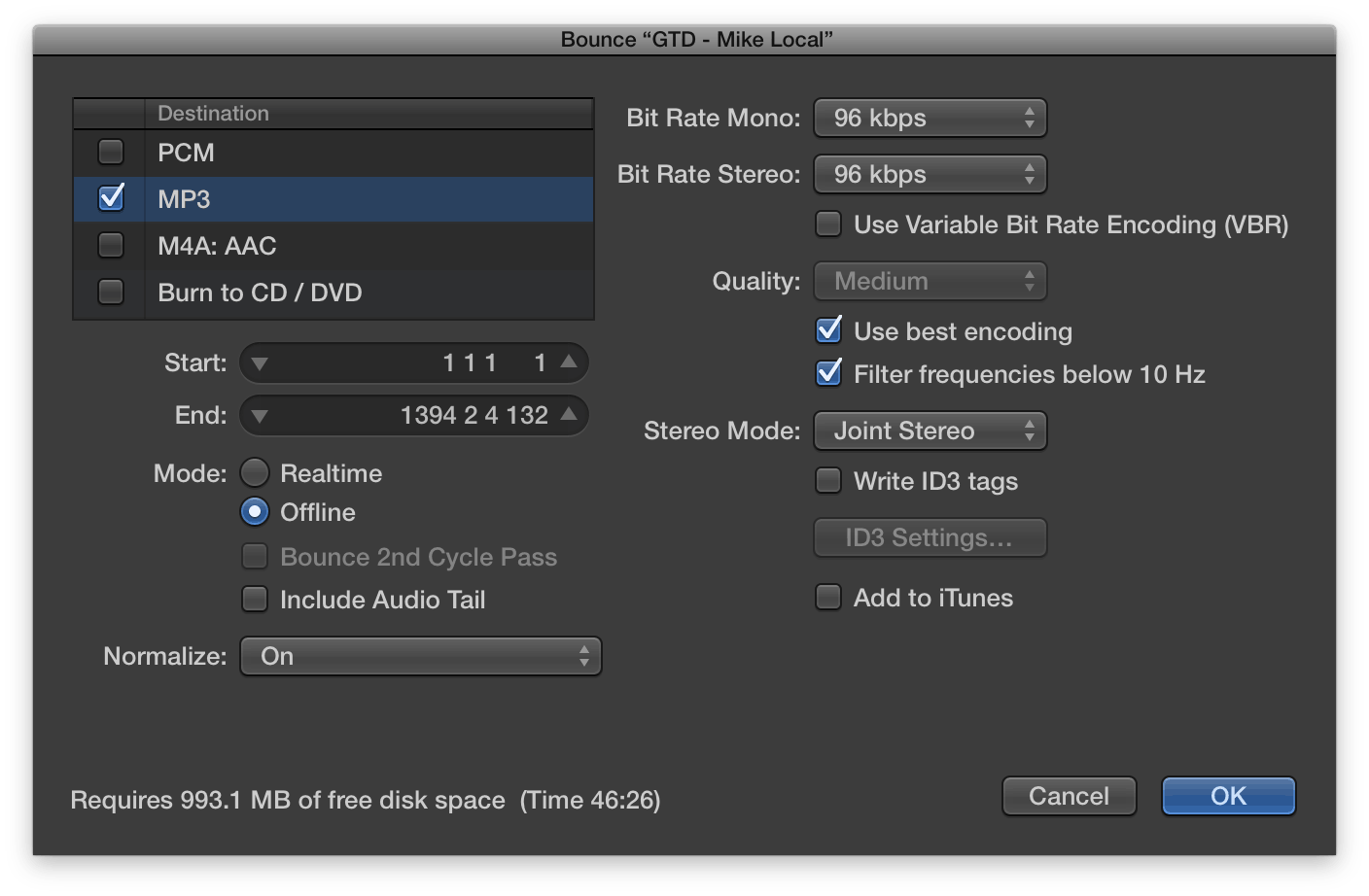
Task: Increase Start position with up arrow
Action: pyautogui.click(x=569, y=362)
